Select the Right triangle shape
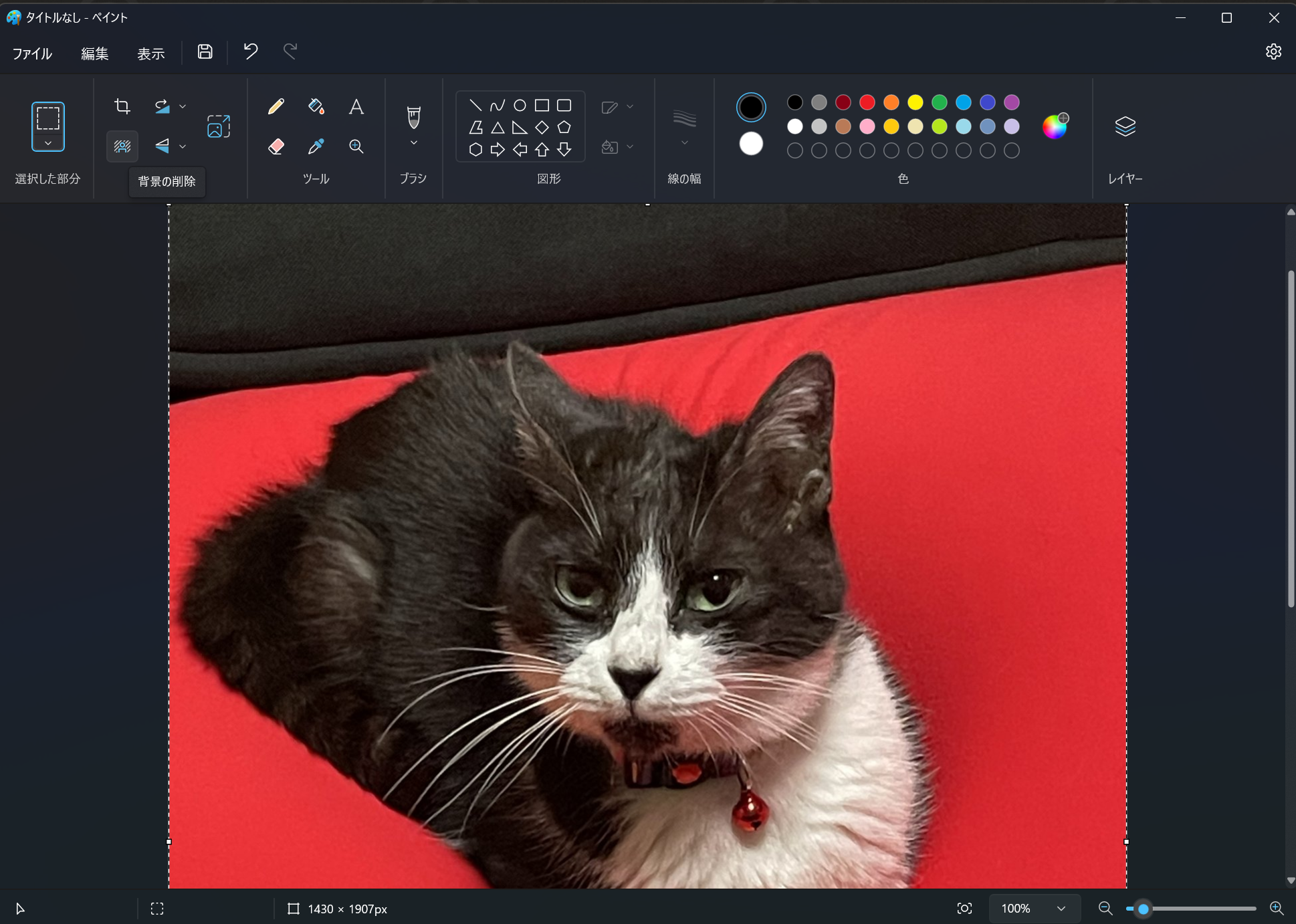The image size is (1296, 924). [x=520, y=127]
